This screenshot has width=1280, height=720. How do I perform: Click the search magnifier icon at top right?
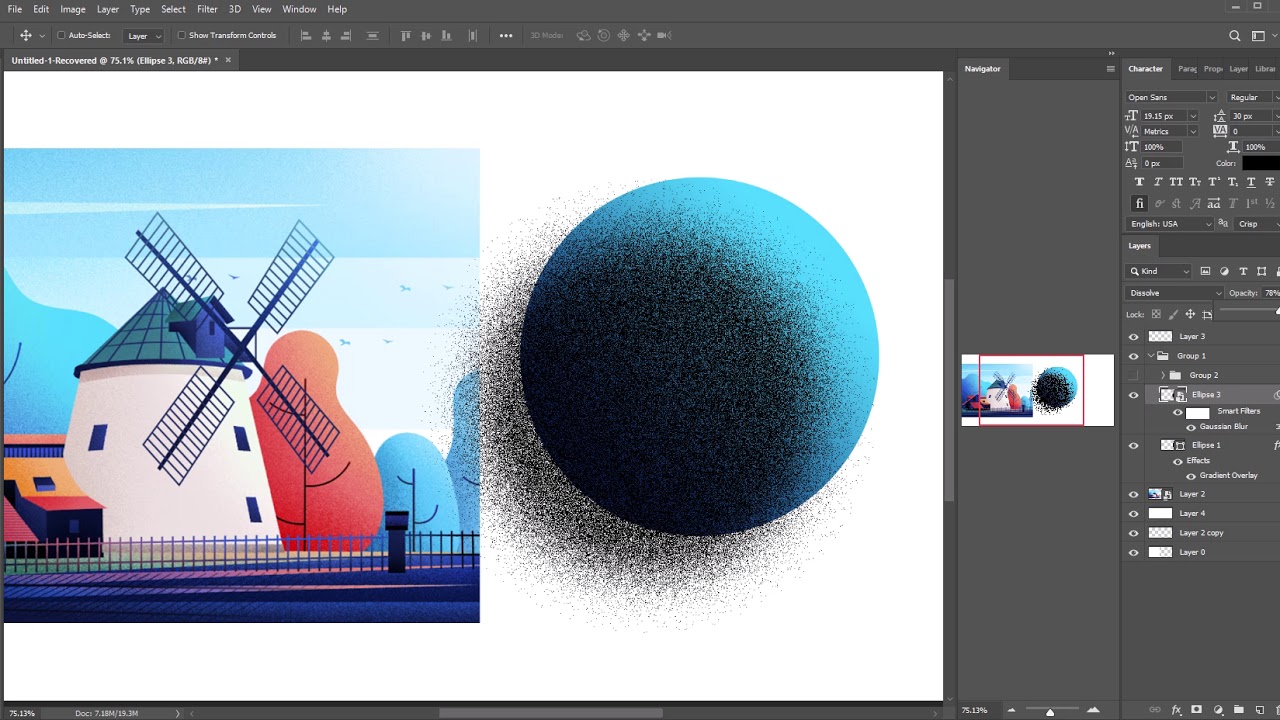(x=1235, y=35)
